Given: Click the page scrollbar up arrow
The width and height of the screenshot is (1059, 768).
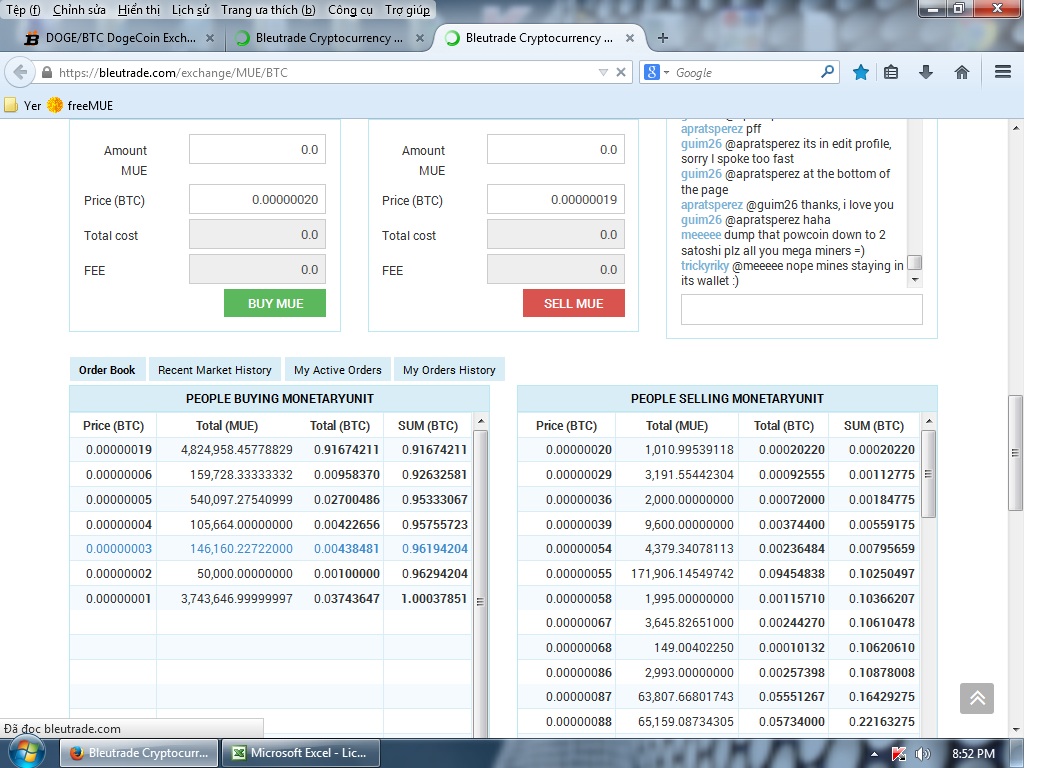Looking at the screenshot, I should (x=1016, y=128).
